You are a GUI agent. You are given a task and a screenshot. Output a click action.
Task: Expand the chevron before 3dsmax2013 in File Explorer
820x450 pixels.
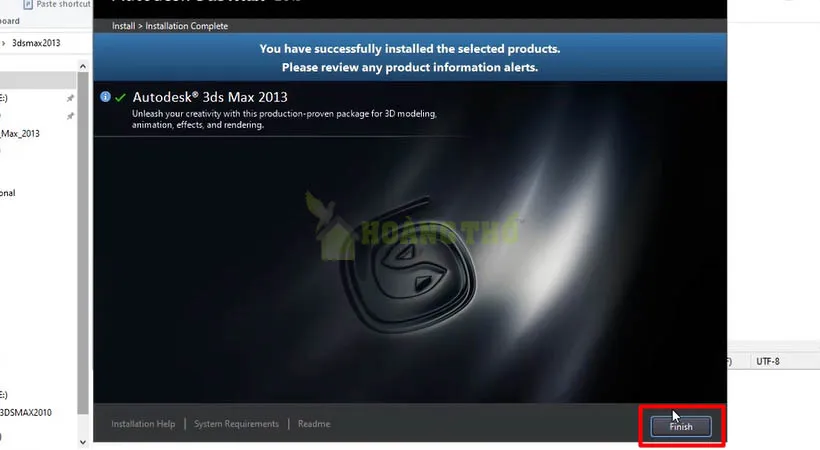4,43
